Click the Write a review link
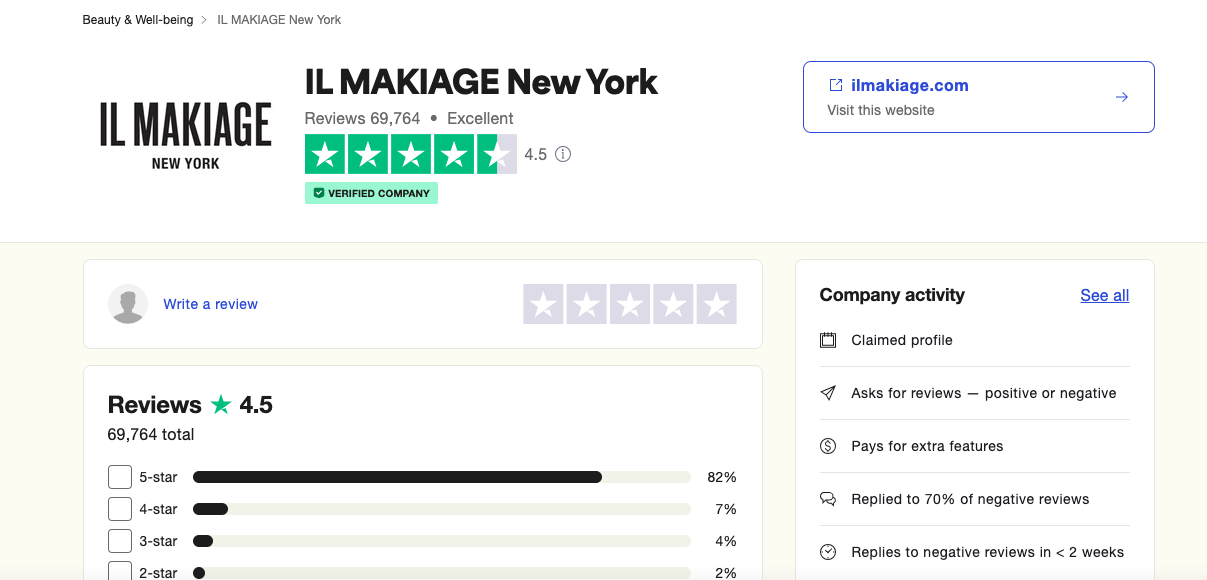 pyautogui.click(x=210, y=304)
